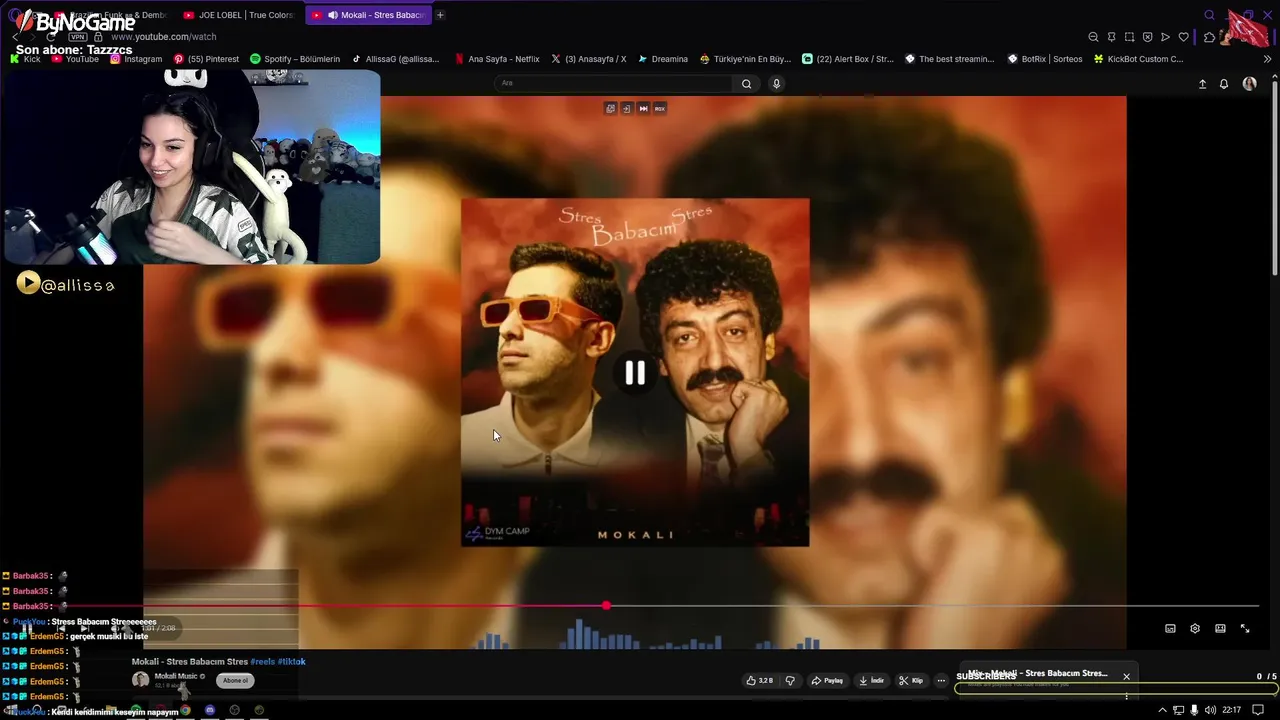Open the browser extensions cube icon
Viewport: 1280px width, 720px height.
tap(1209, 37)
